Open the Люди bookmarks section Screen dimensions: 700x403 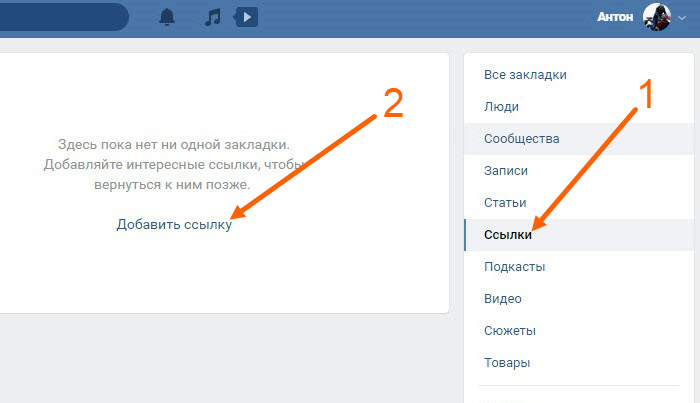(x=501, y=107)
